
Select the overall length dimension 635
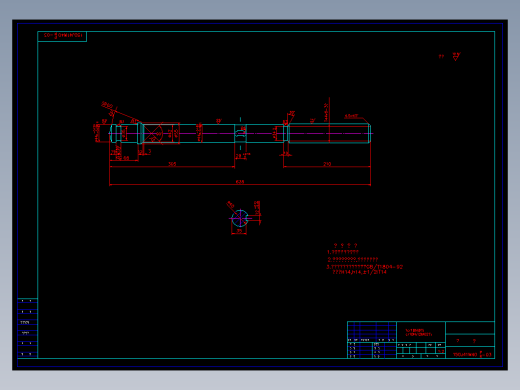240,182
